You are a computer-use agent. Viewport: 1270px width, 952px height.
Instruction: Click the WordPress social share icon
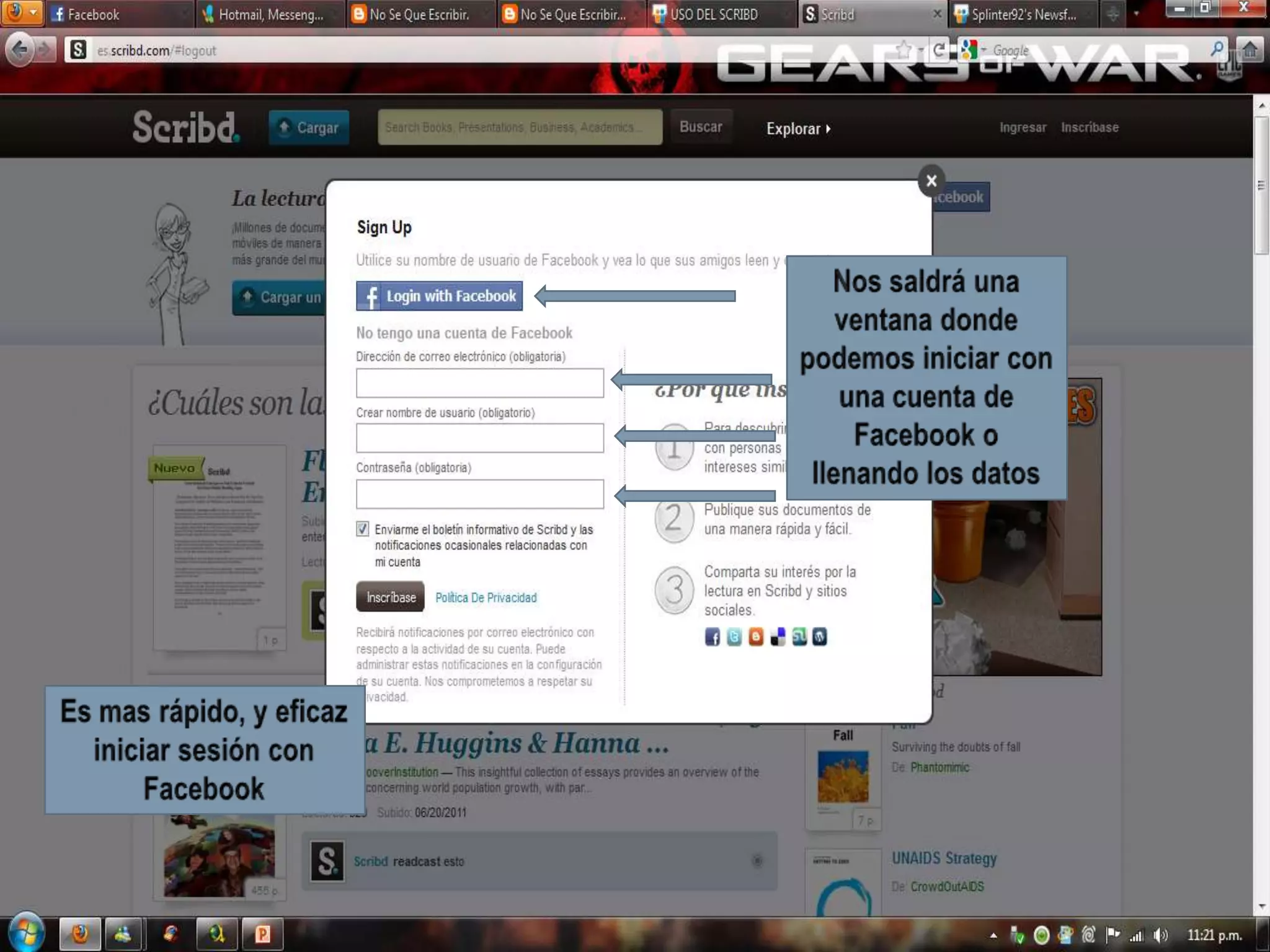(x=819, y=637)
